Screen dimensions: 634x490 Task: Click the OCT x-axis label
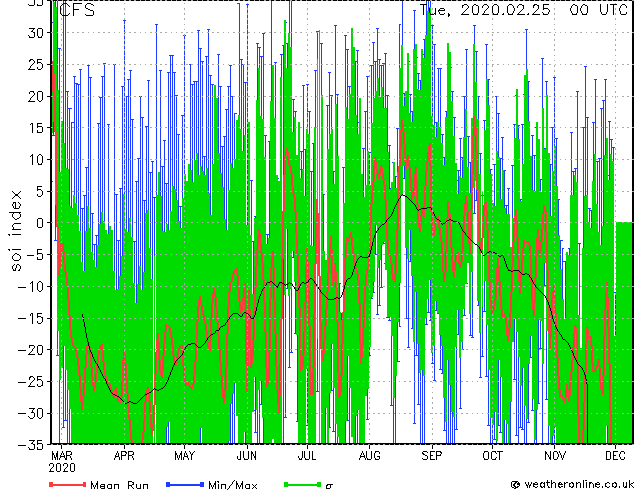[x=492, y=456]
